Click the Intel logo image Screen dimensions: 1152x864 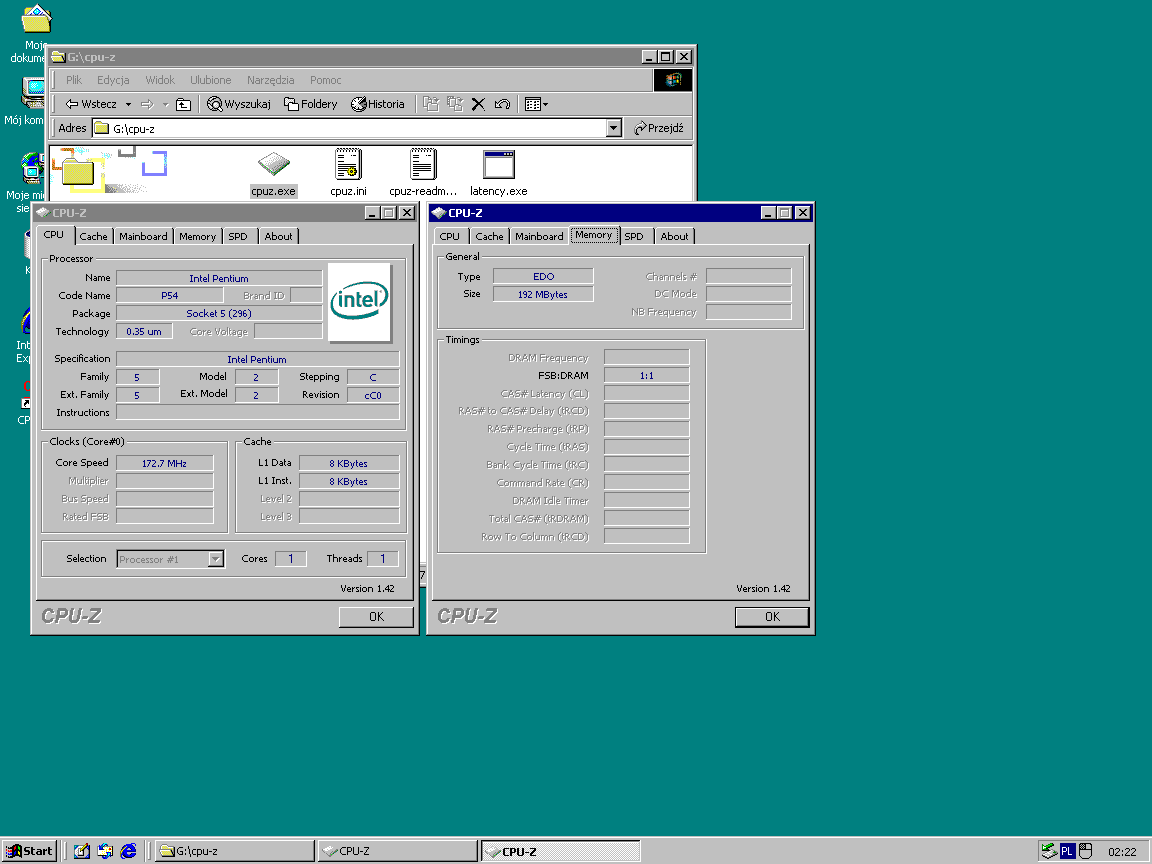point(359,302)
